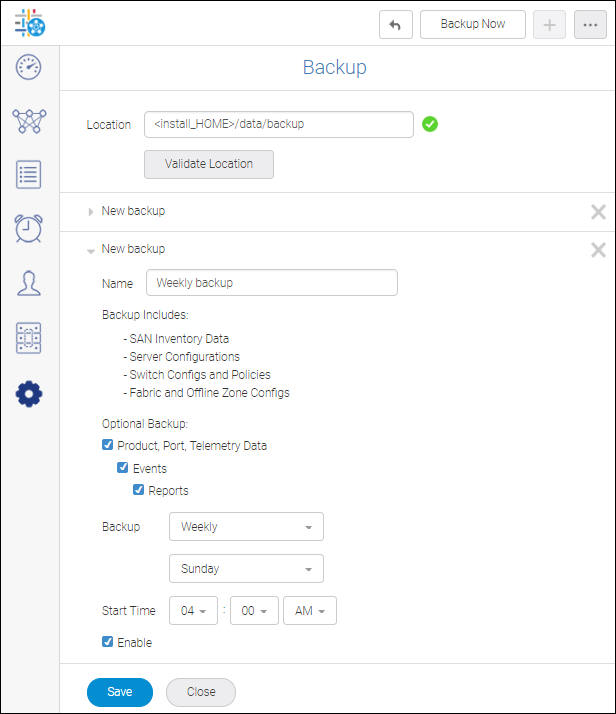Toggle the Events checkbox
Viewport: 616px width, 714px height.
pyautogui.click(x=123, y=468)
